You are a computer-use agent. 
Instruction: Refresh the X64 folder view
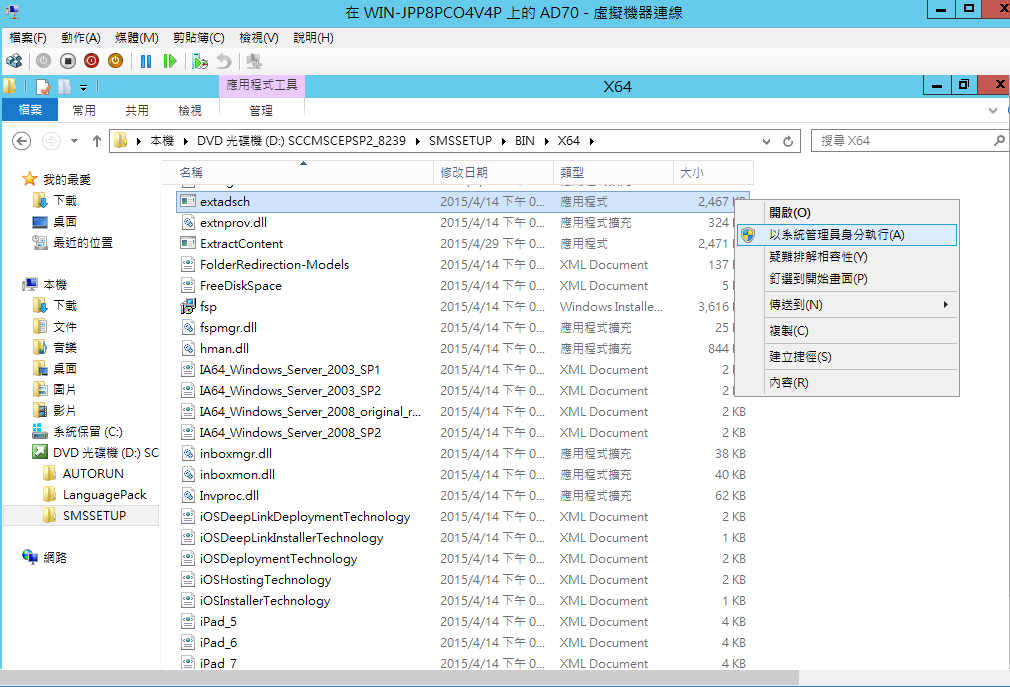(788, 141)
